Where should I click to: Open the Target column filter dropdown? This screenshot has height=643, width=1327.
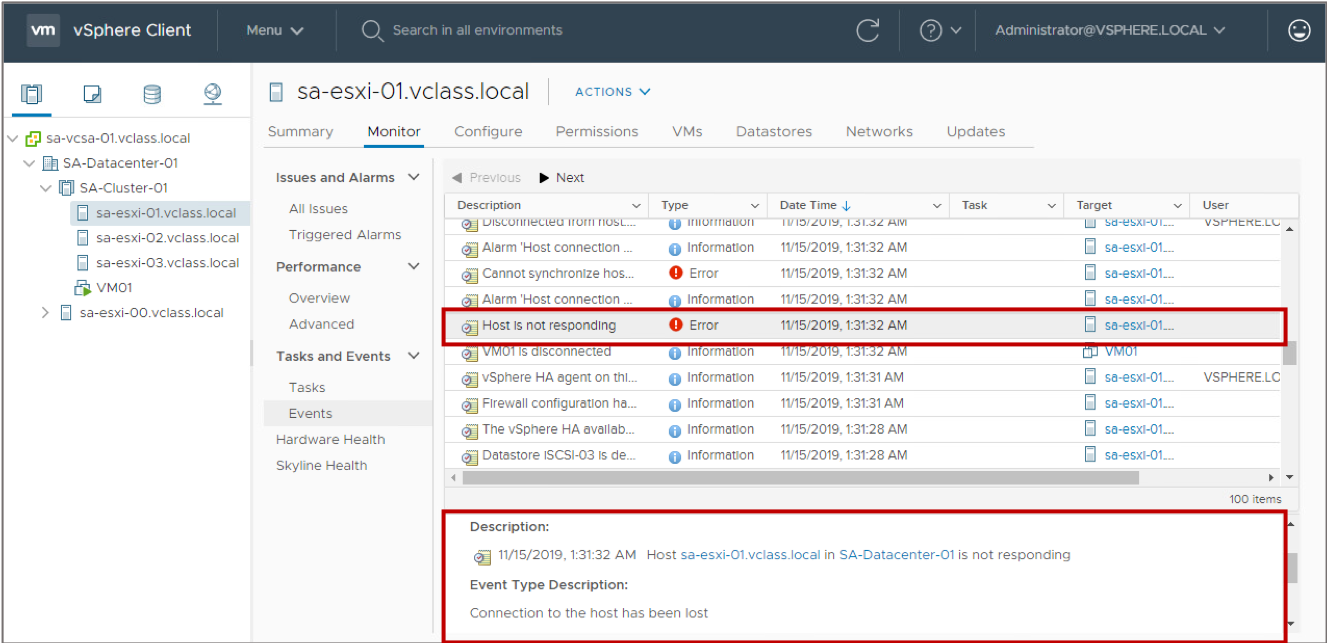[1179, 206]
